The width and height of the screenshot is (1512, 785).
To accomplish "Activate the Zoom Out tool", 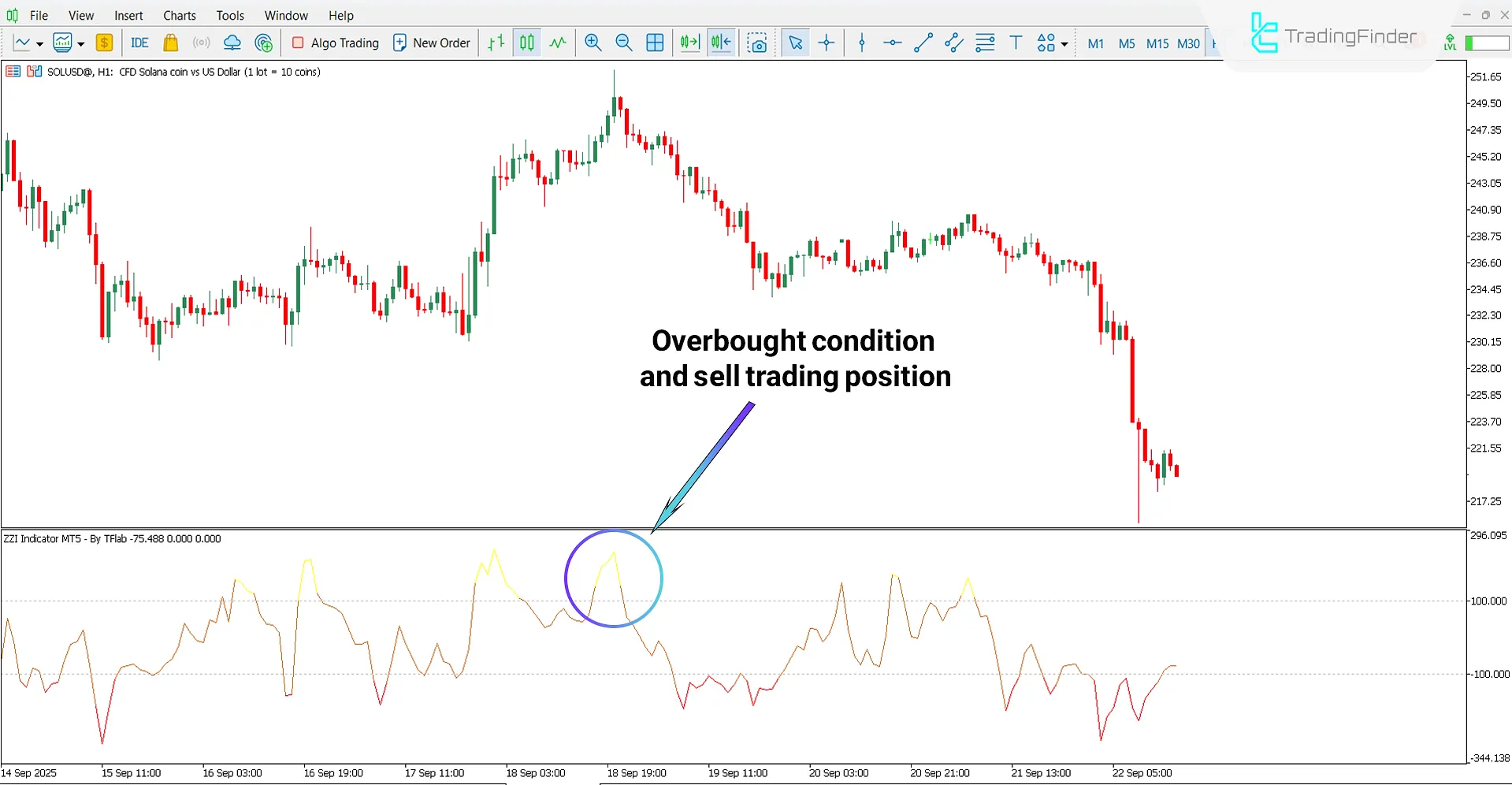I will [x=624, y=43].
